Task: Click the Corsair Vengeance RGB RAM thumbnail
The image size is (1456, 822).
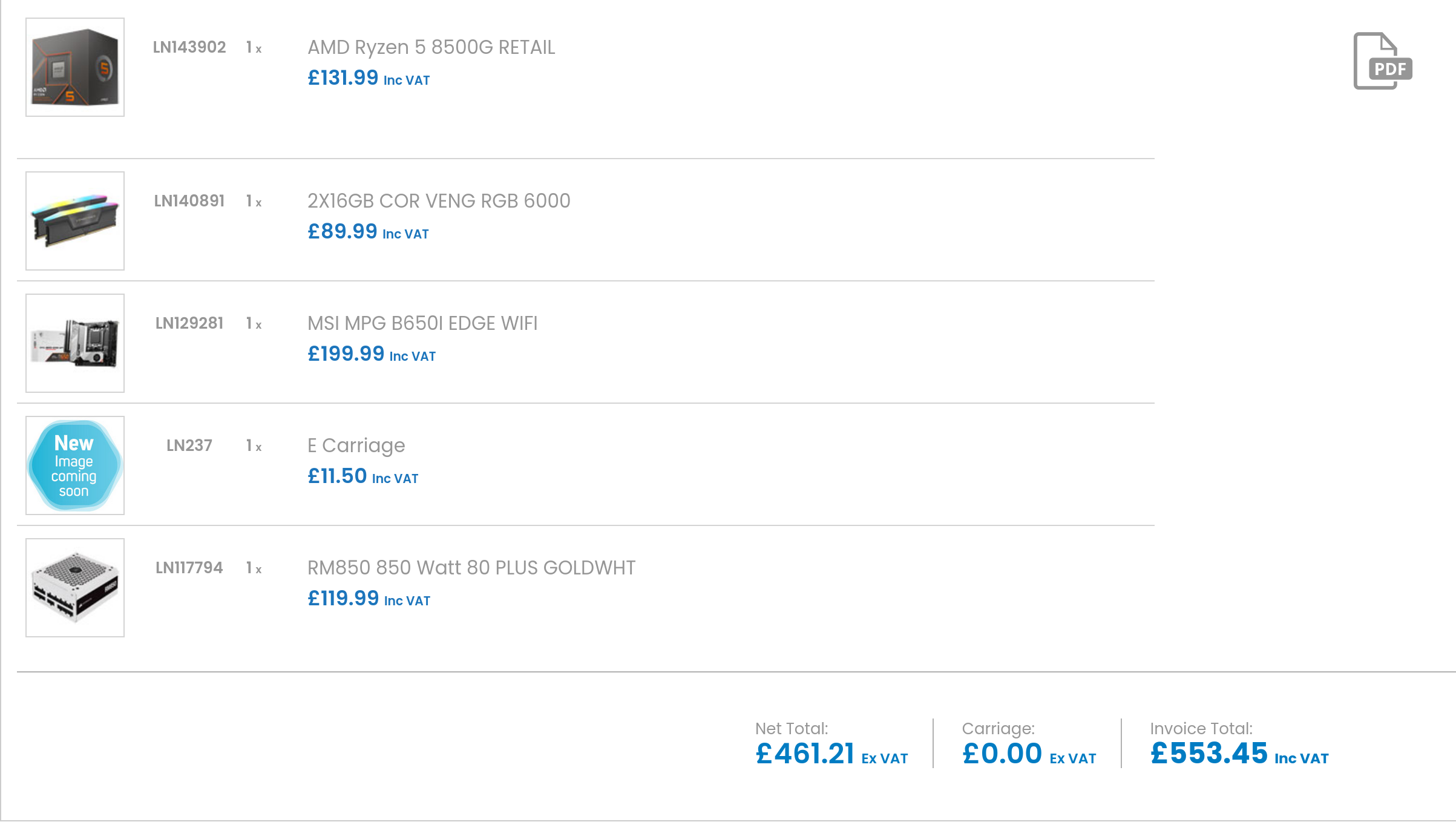Action: tap(75, 221)
